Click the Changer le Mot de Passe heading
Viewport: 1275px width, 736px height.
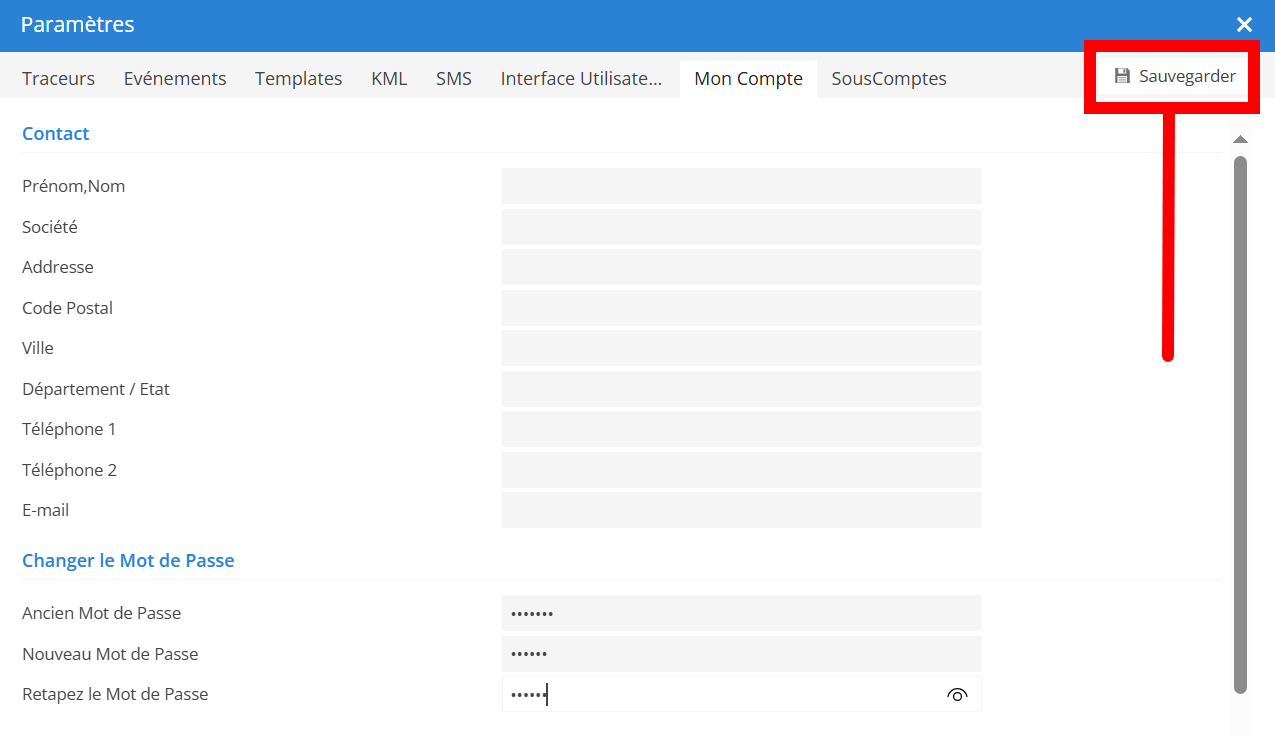tap(128, 561)
